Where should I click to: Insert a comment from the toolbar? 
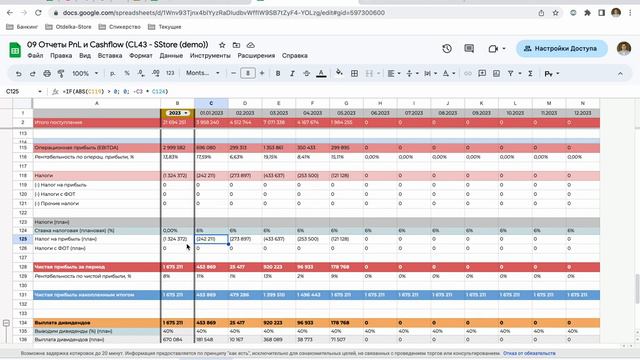pos(482,73)
